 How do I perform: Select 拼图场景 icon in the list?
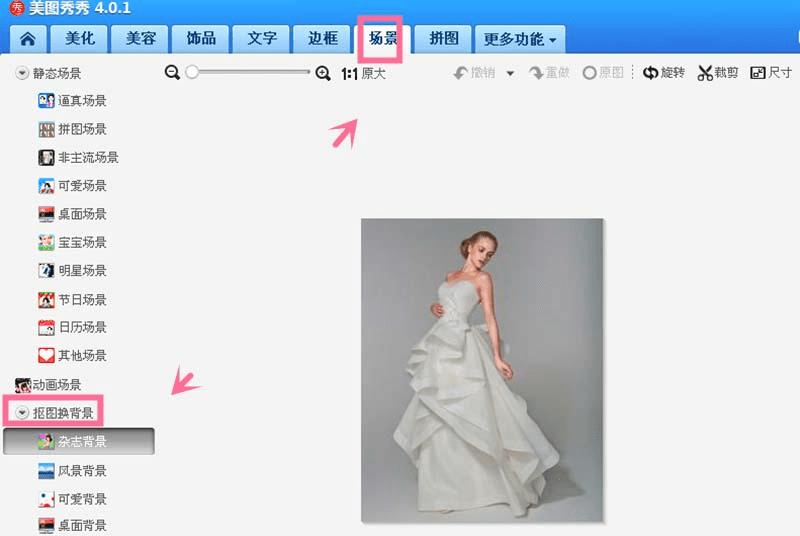click(46, 129)
